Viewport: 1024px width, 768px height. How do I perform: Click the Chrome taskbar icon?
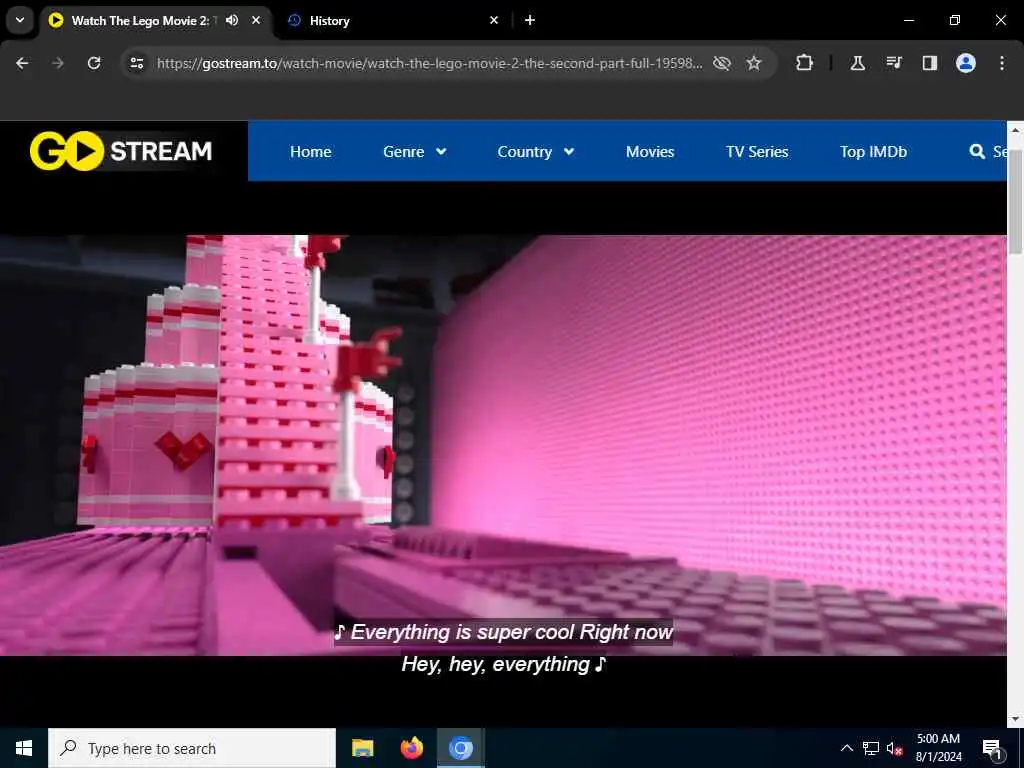tap(460, 748)
